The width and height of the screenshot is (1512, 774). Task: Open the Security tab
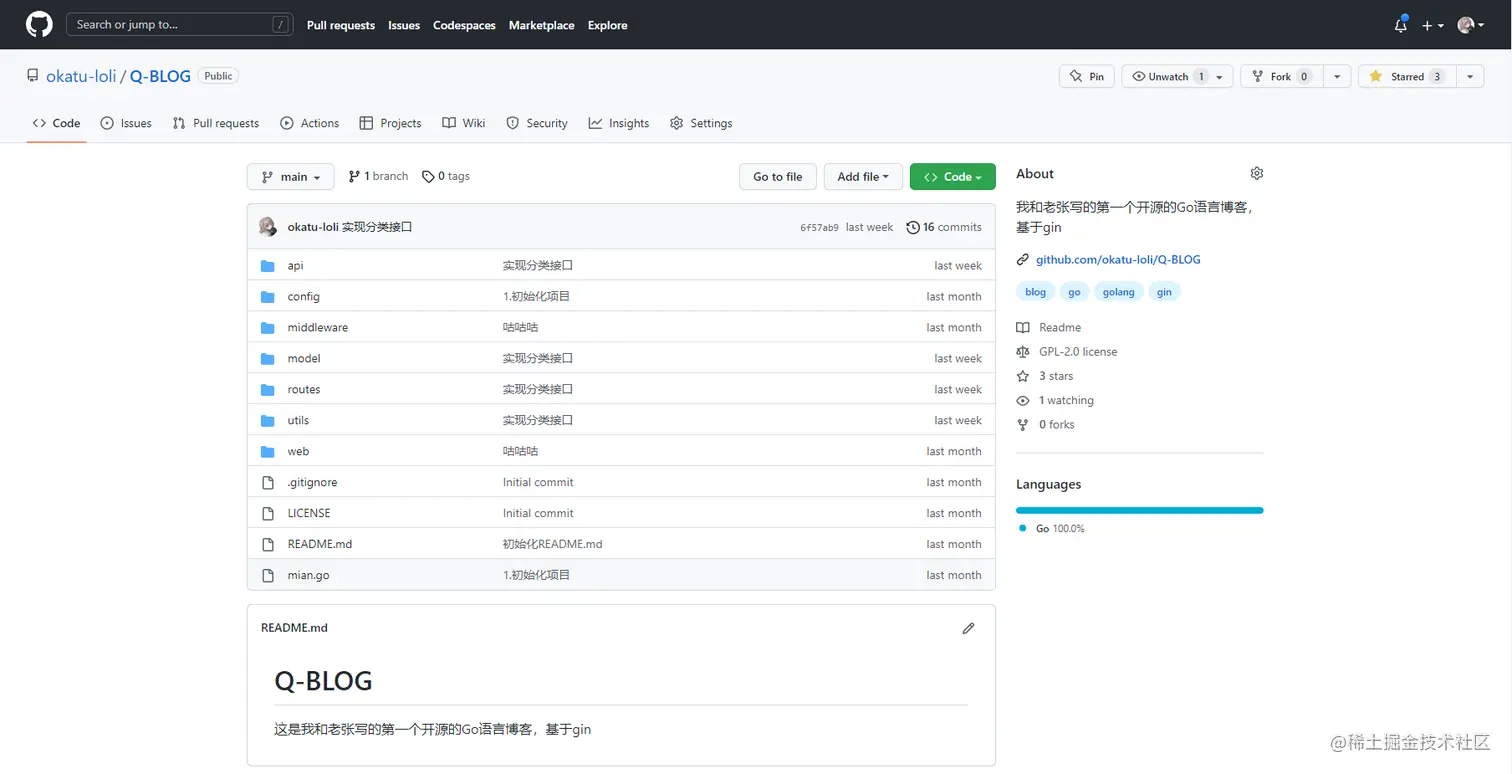537,123
